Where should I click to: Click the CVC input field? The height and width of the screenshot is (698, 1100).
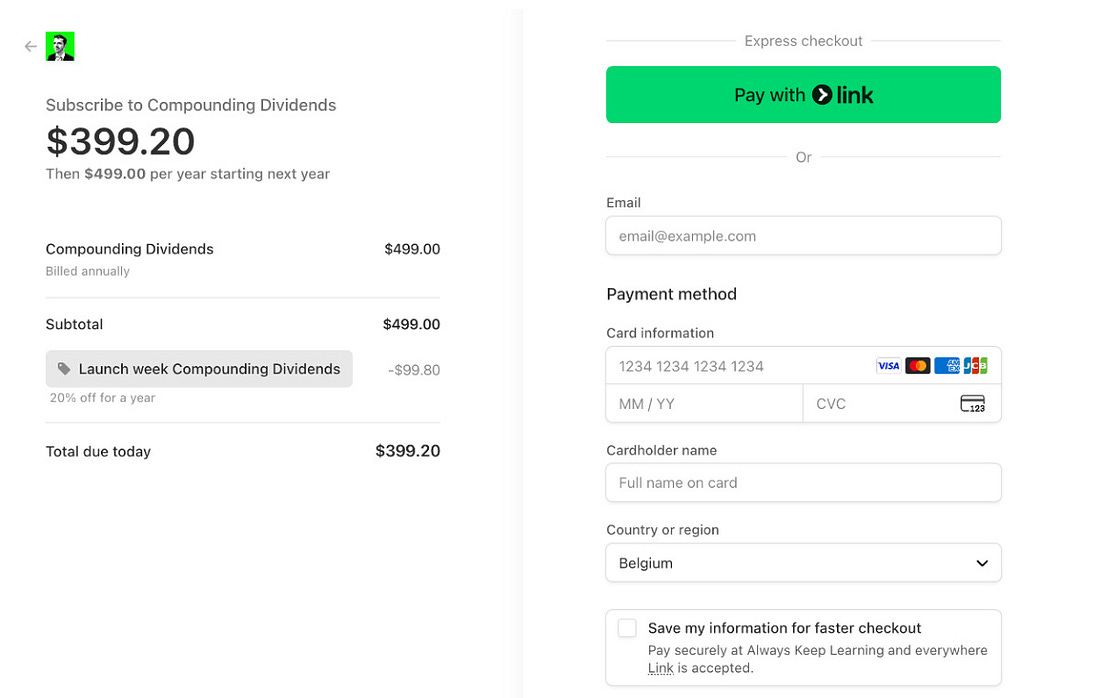point(880,404)
